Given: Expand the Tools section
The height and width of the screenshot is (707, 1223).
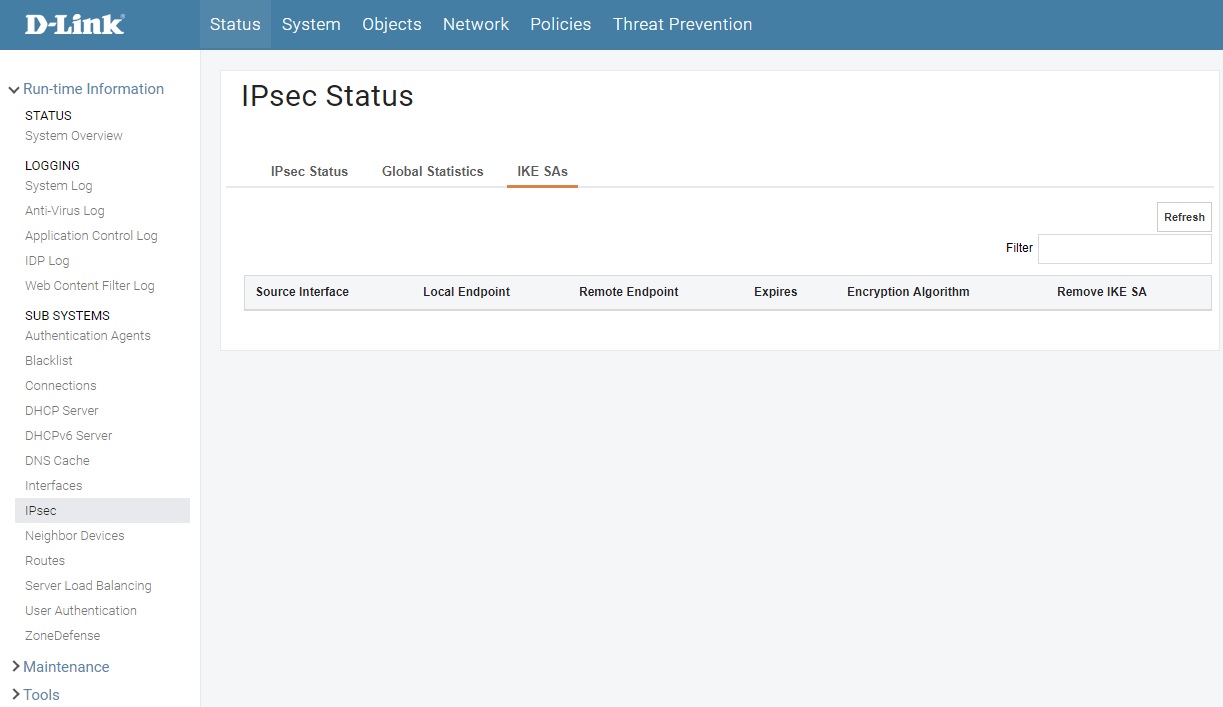Looking at the screenshot, I should pyautogui.click(x=41, y=695).
